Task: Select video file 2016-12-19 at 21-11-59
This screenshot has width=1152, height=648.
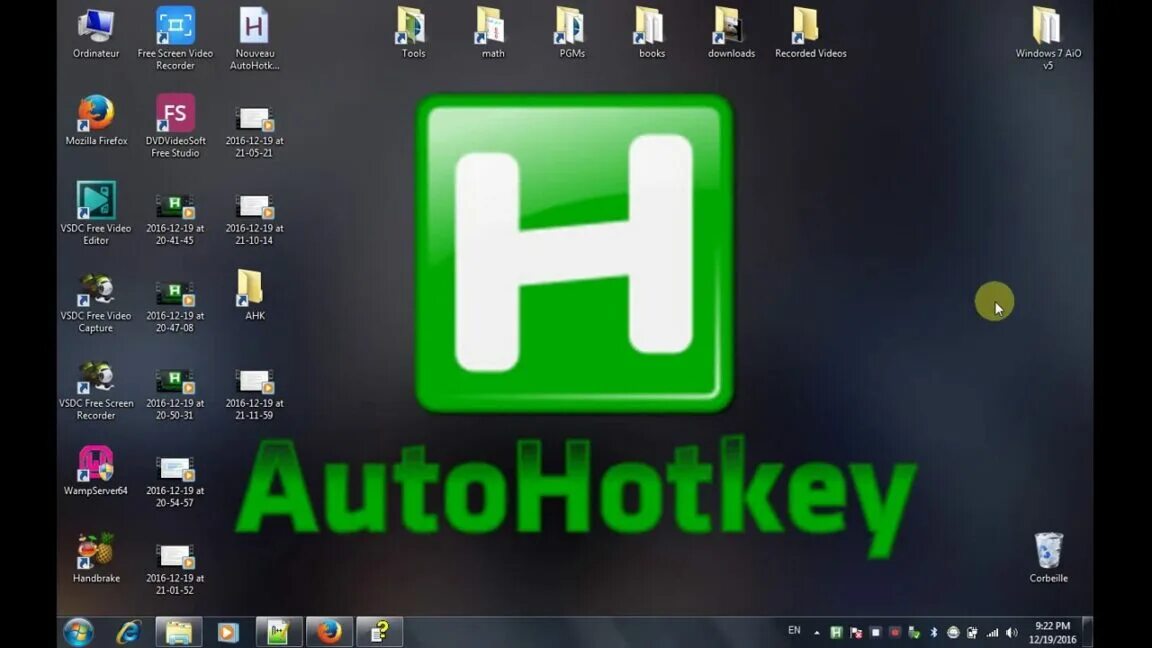Action: coord(254,394)
